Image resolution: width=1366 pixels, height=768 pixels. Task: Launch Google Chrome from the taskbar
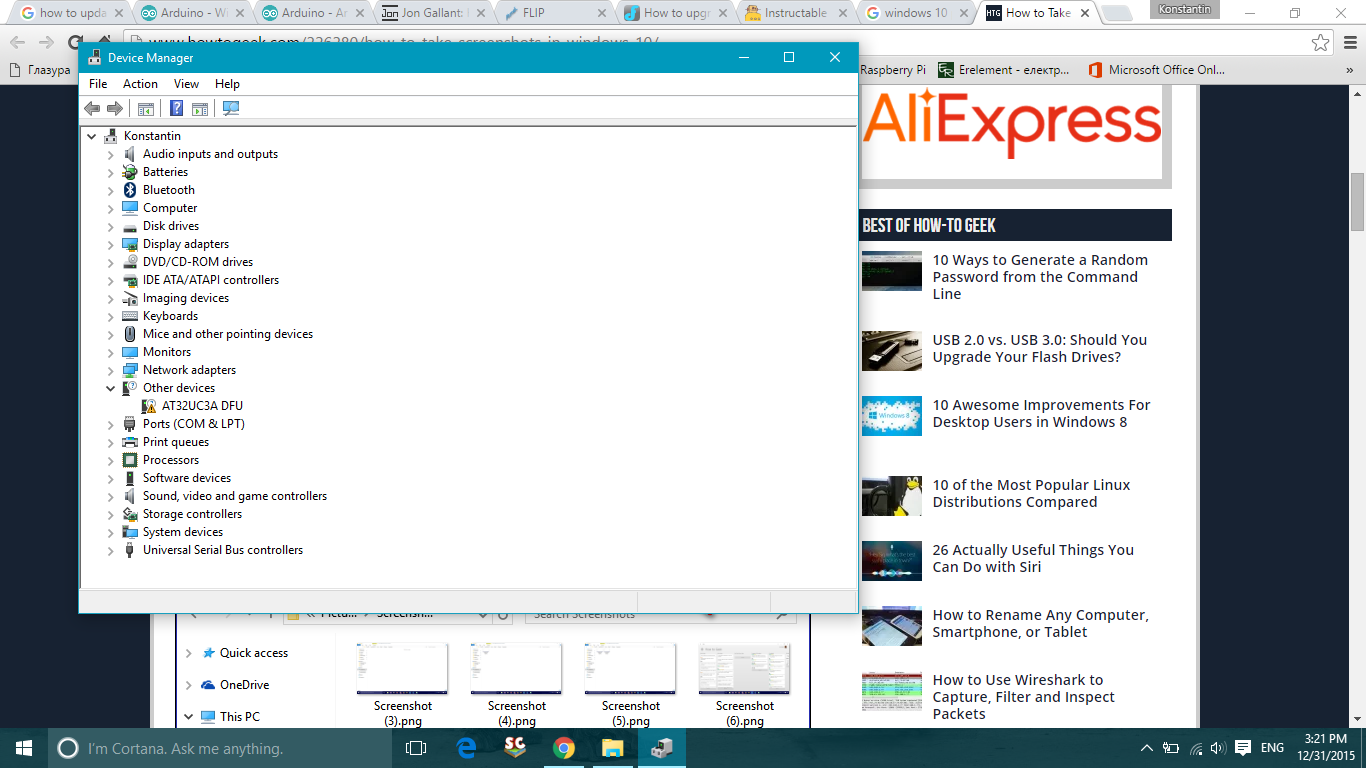tap(565, 747)
